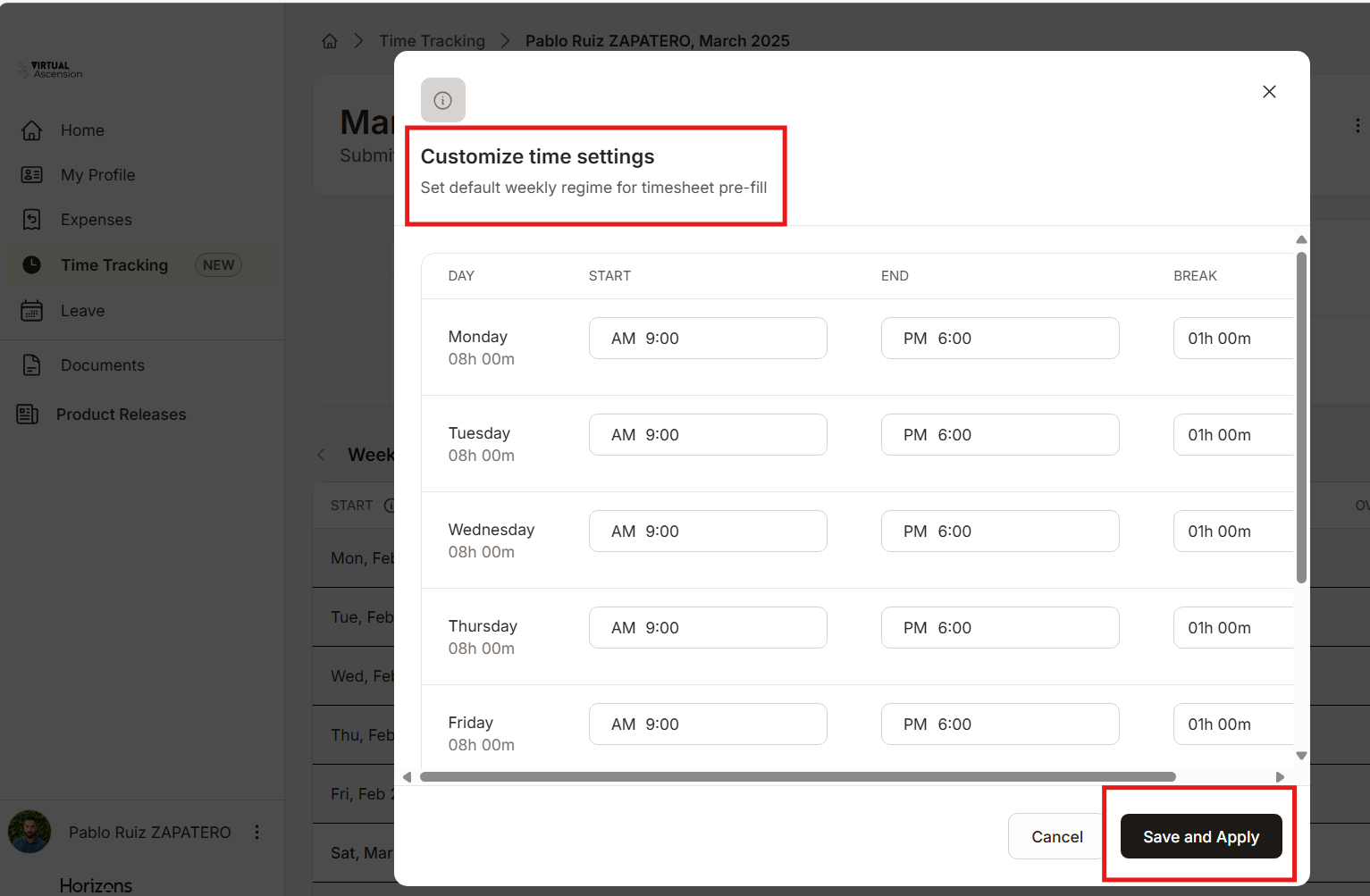Click the Virtual Ascension logo

(x=50, y=70)
